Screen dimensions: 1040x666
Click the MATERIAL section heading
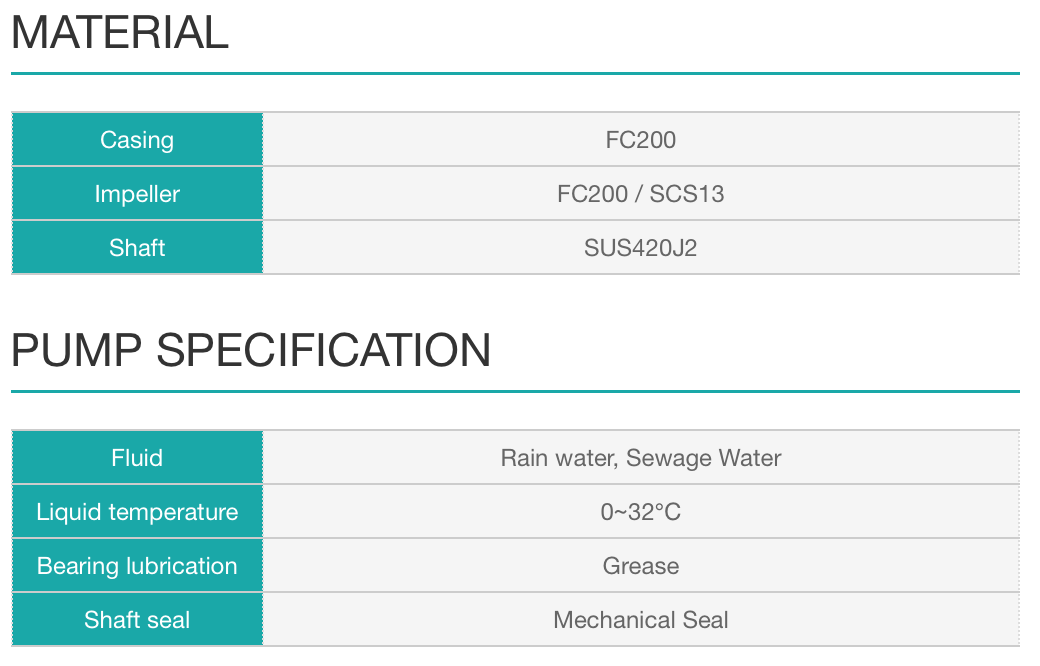pos(120,32)
